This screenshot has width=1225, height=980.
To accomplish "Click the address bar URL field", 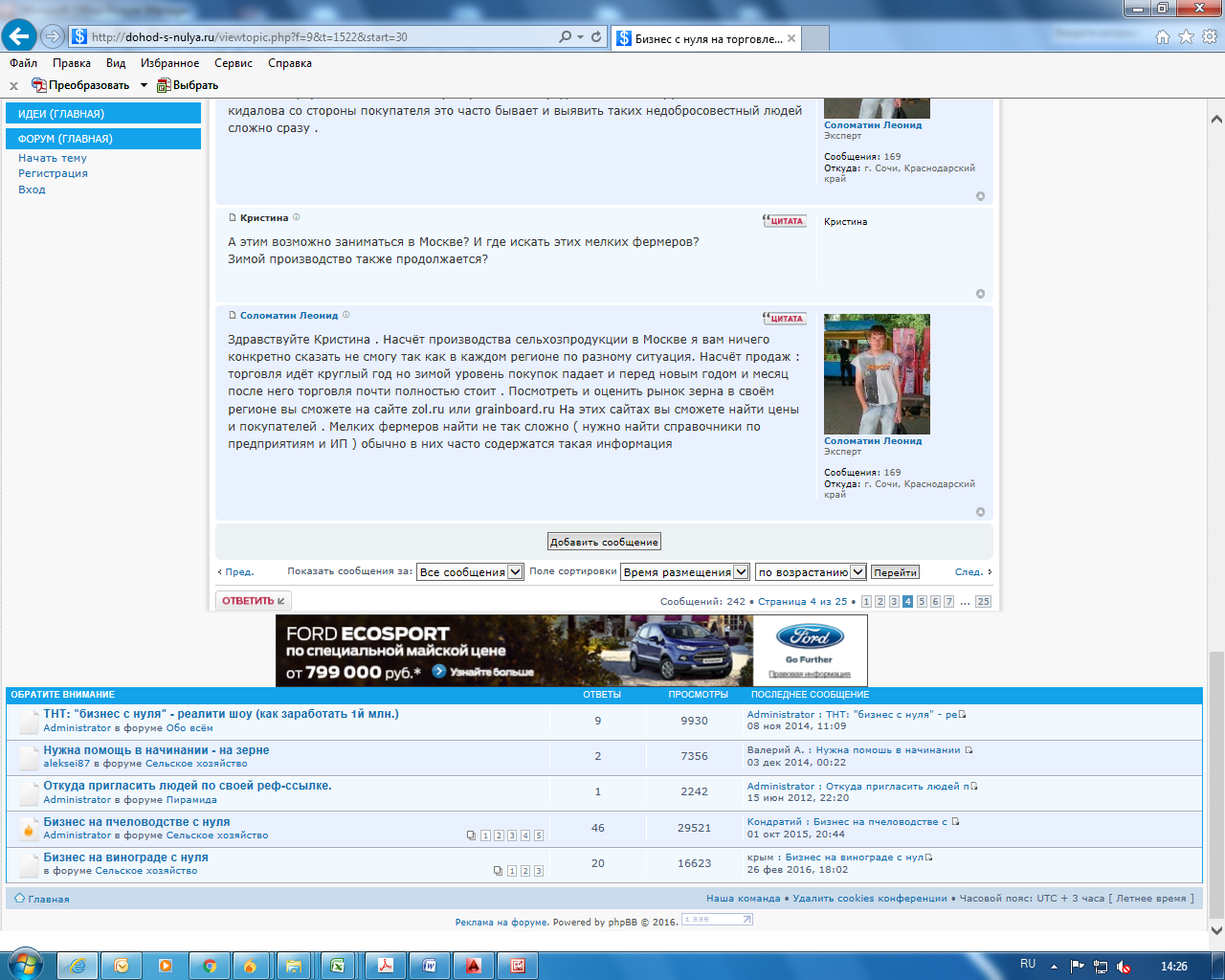I will [316, 37].
